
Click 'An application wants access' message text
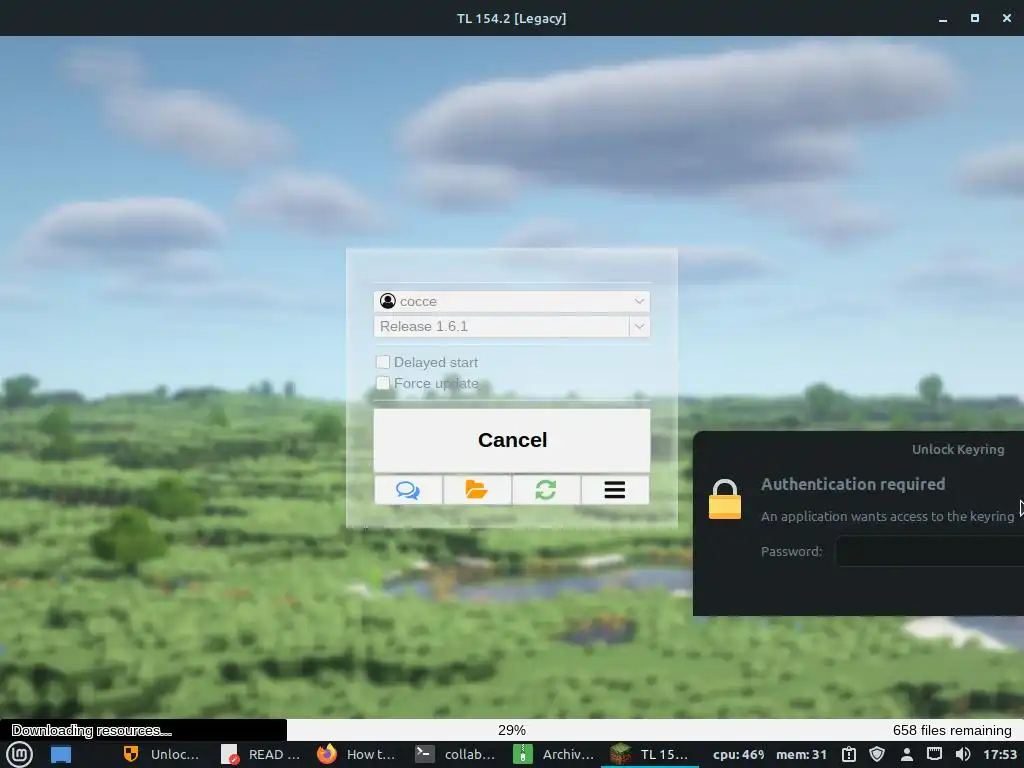tap(888, 517)
